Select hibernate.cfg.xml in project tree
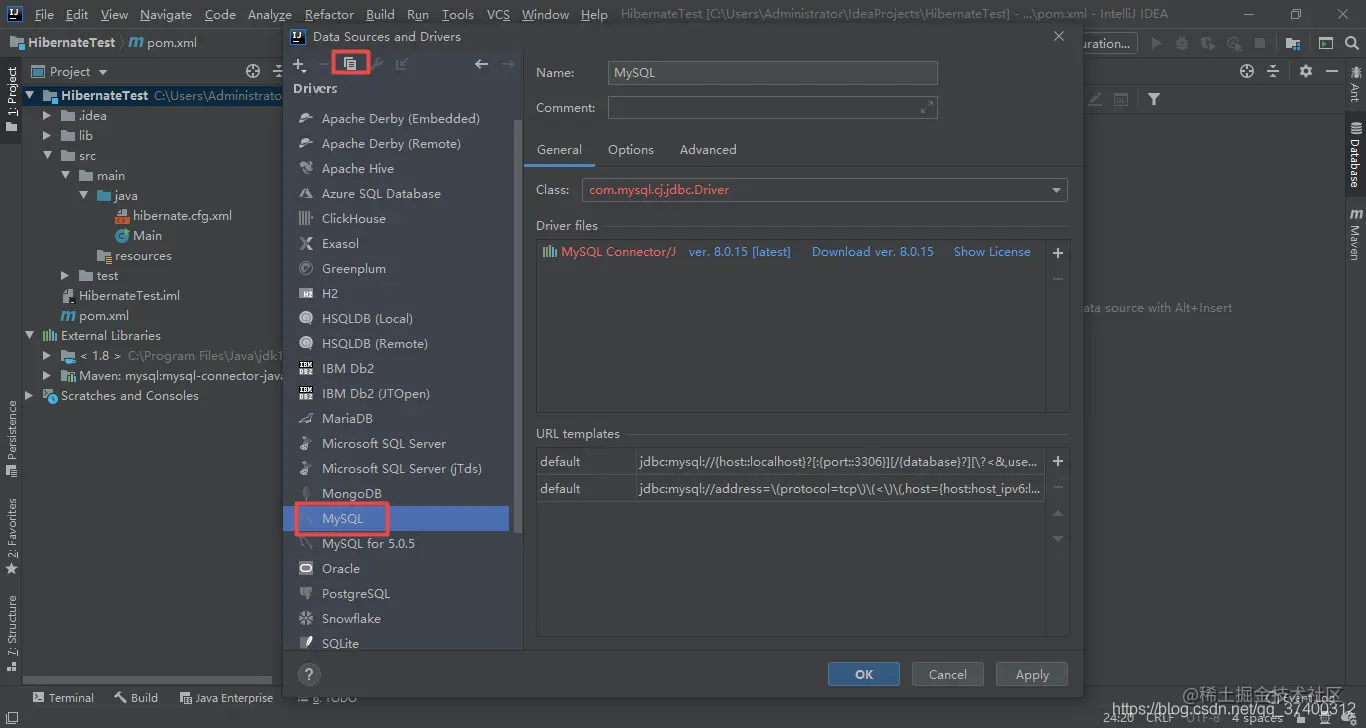 point(182,216)
